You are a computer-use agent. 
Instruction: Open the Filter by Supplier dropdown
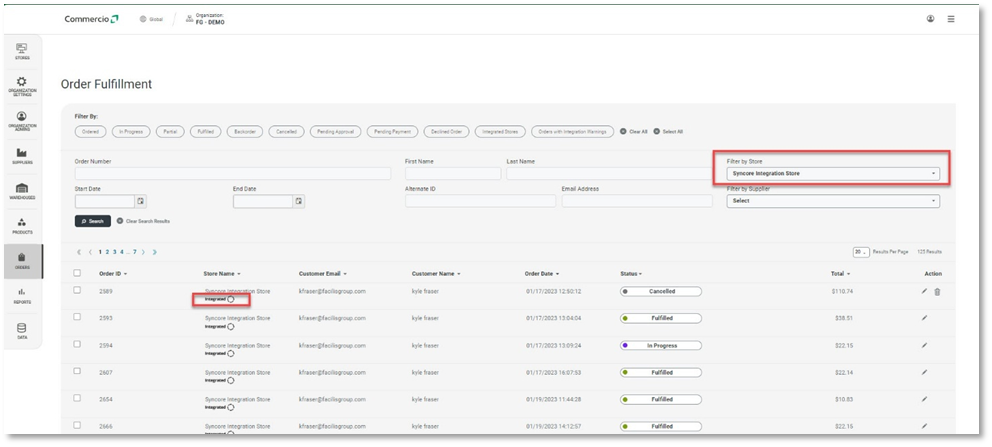click(x=833, y=201)
